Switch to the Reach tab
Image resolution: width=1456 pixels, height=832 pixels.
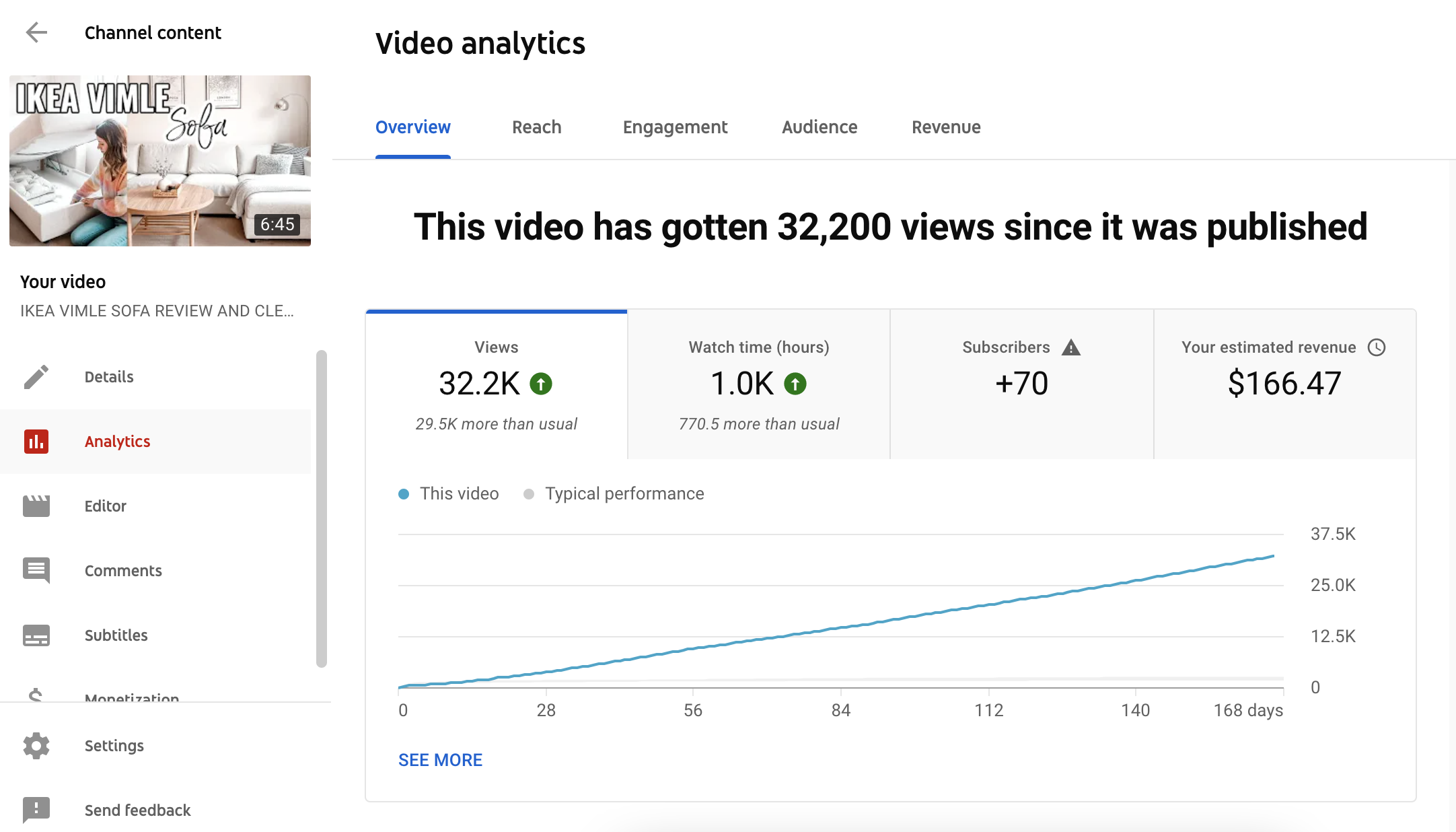coord(536,127)
